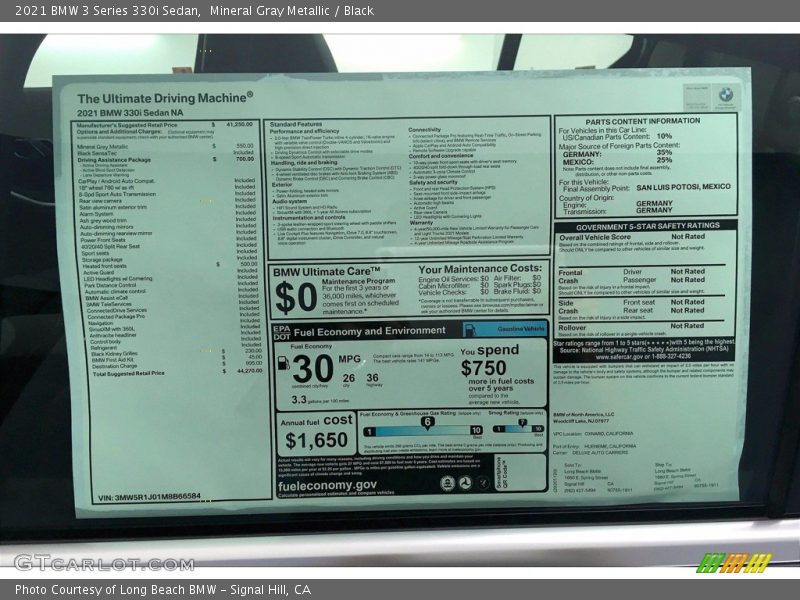Click the 'Safety and security' heading
The height and width of the screenshot is (600, 800).
tap(433, 182)
